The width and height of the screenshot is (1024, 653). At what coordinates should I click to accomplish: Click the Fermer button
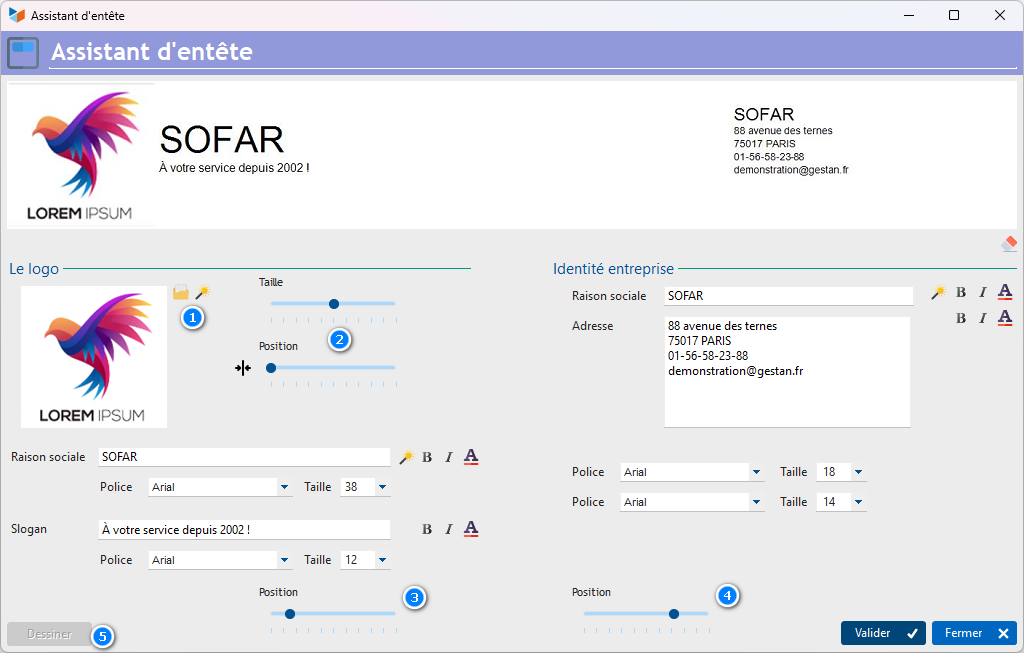(x=974, y=633)
